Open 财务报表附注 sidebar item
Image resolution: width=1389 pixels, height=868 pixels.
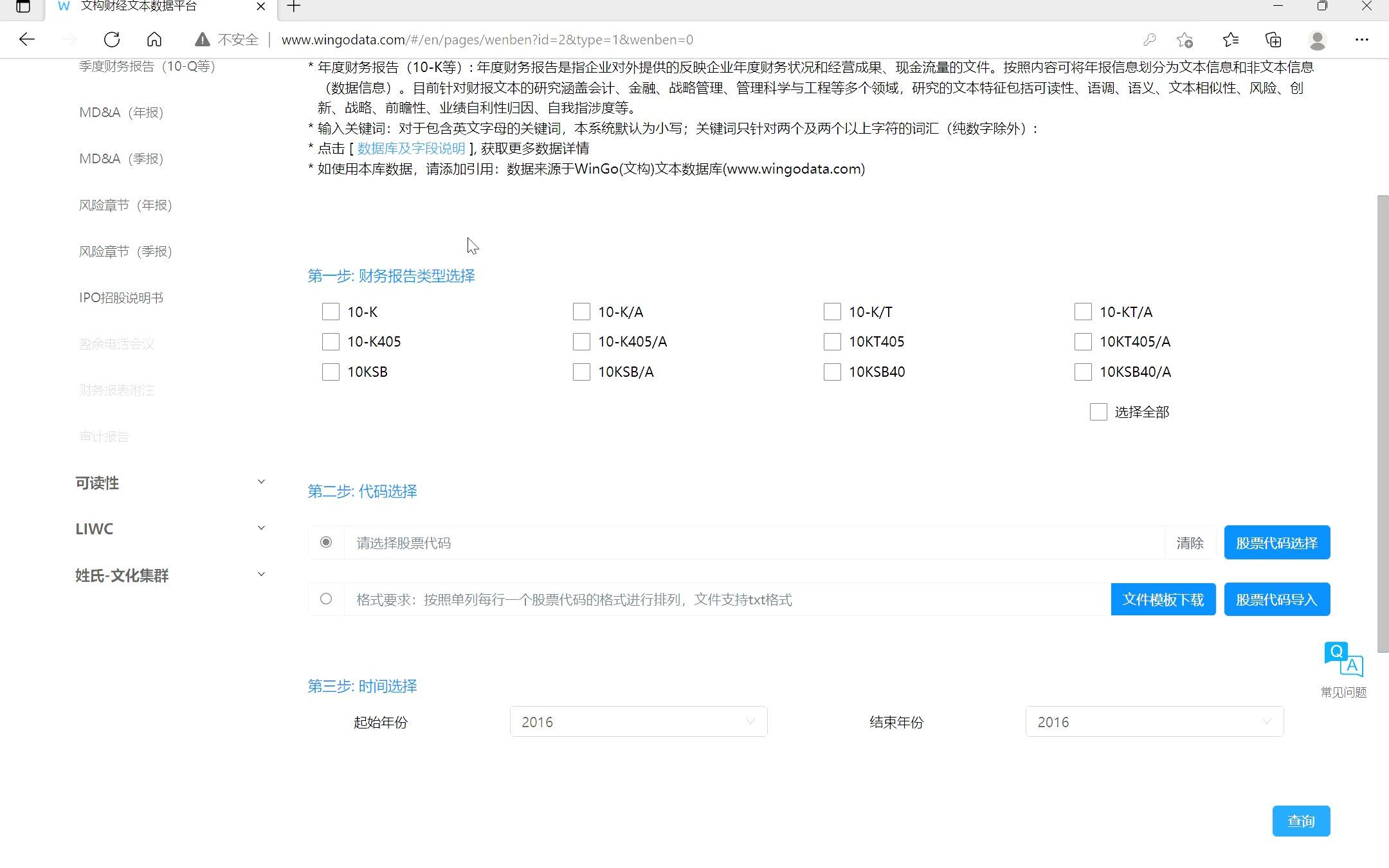pyautogui.click(x=116, y=390)
